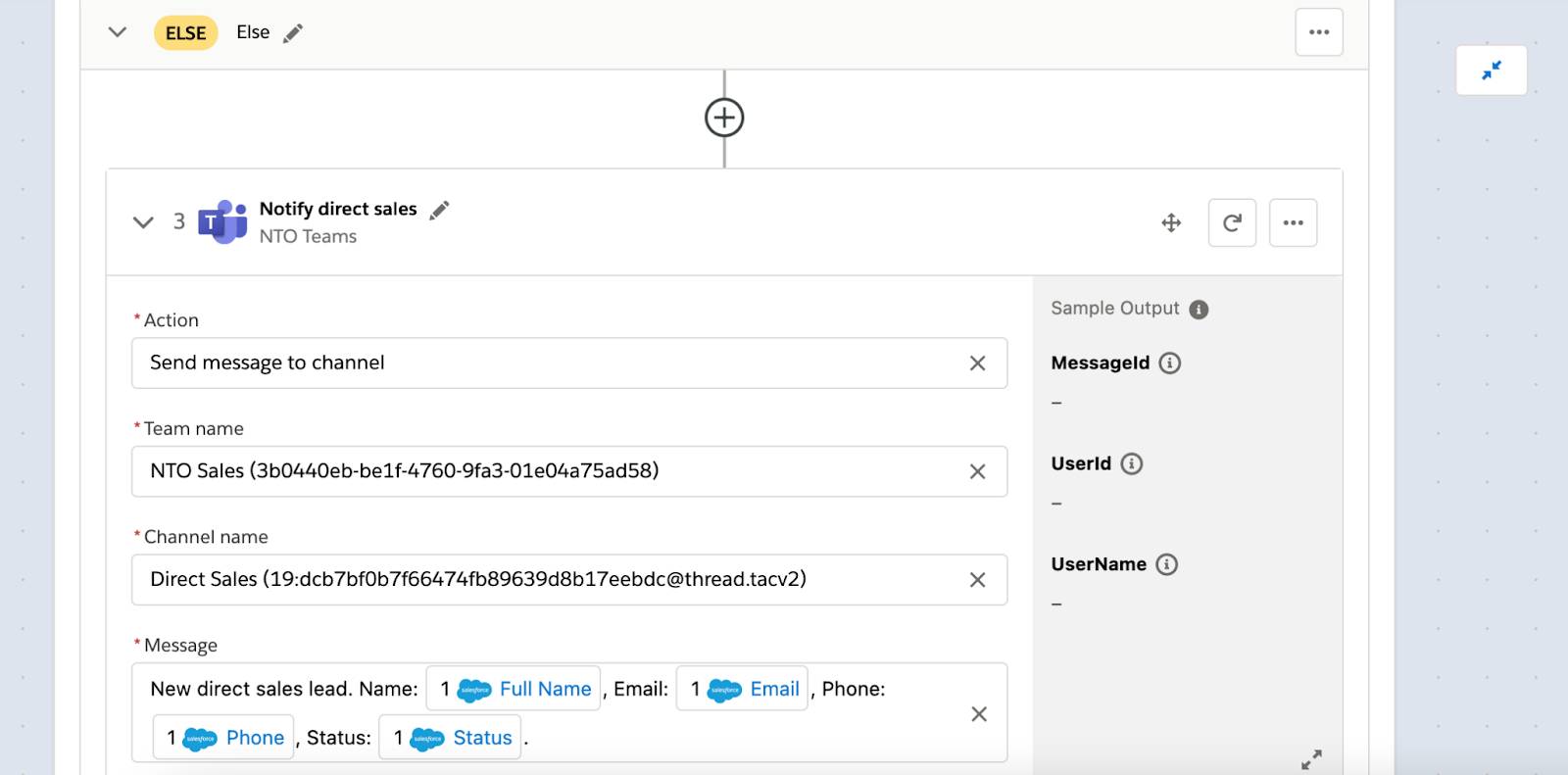Show MessageId info icon
This screenshot has height=775, width=1568.
pos(1169,363)
